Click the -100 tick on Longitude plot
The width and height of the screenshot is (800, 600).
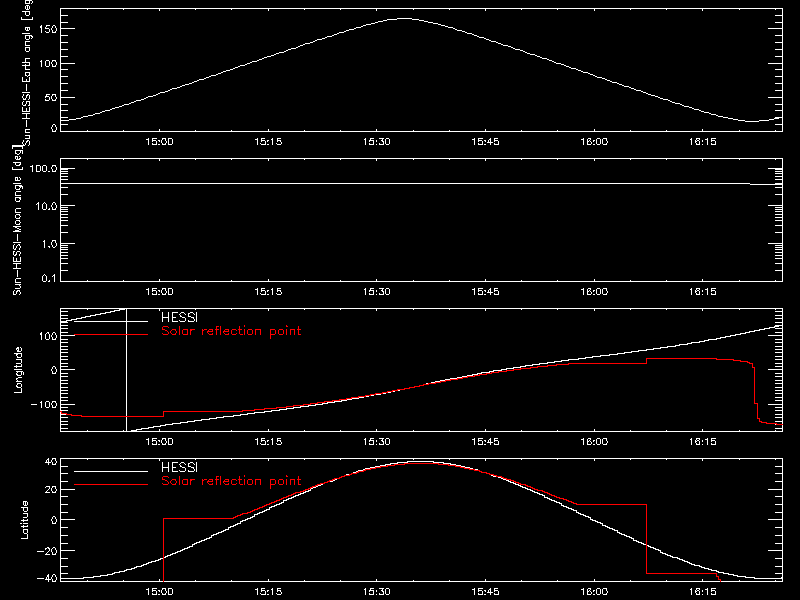[x=44, y=404]
